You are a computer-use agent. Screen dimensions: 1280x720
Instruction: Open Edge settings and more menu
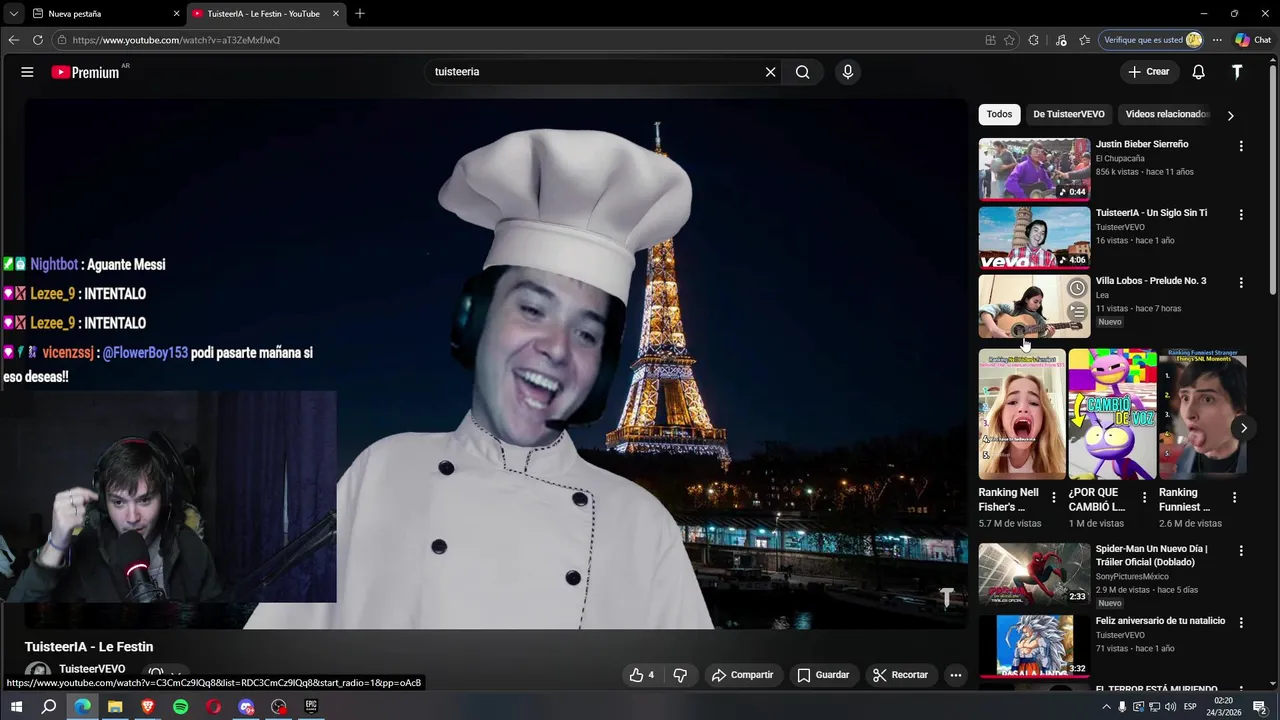click(x=1217, y=40)
